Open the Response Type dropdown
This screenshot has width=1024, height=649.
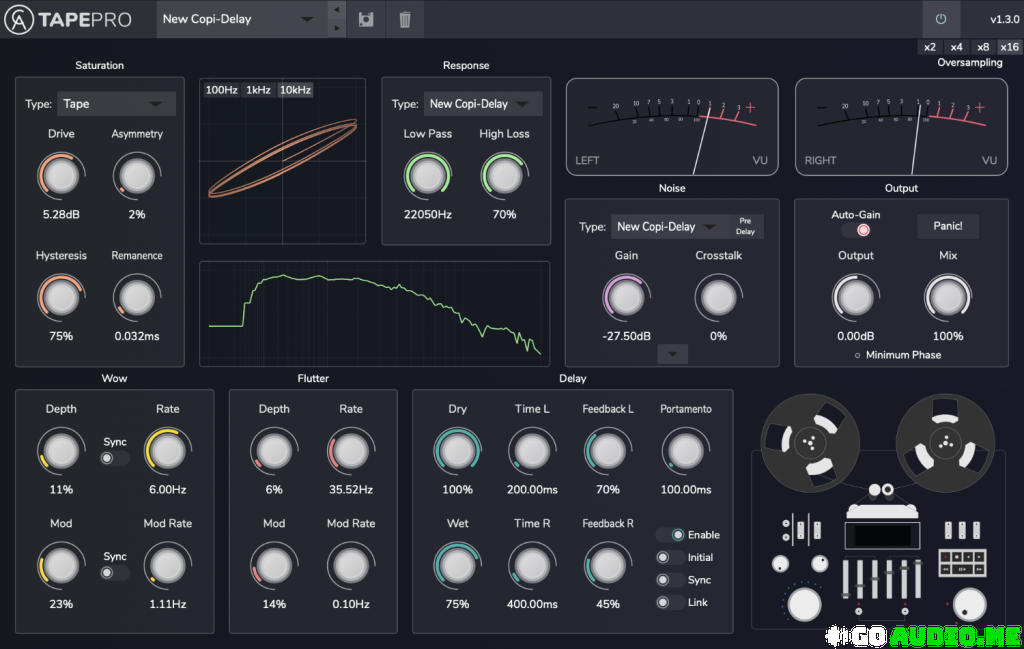pyautogui.click(x=483, y=104)
